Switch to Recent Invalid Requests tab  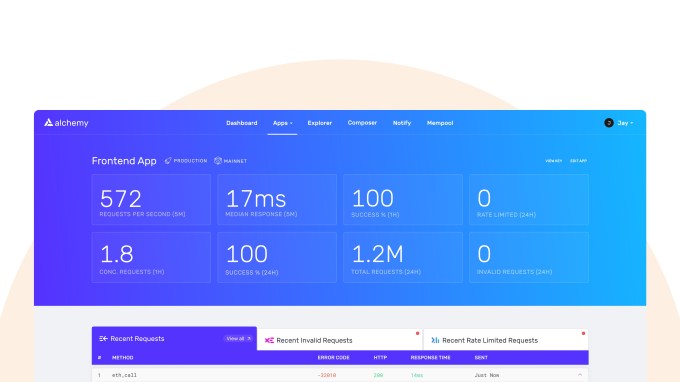coord(340,340)
